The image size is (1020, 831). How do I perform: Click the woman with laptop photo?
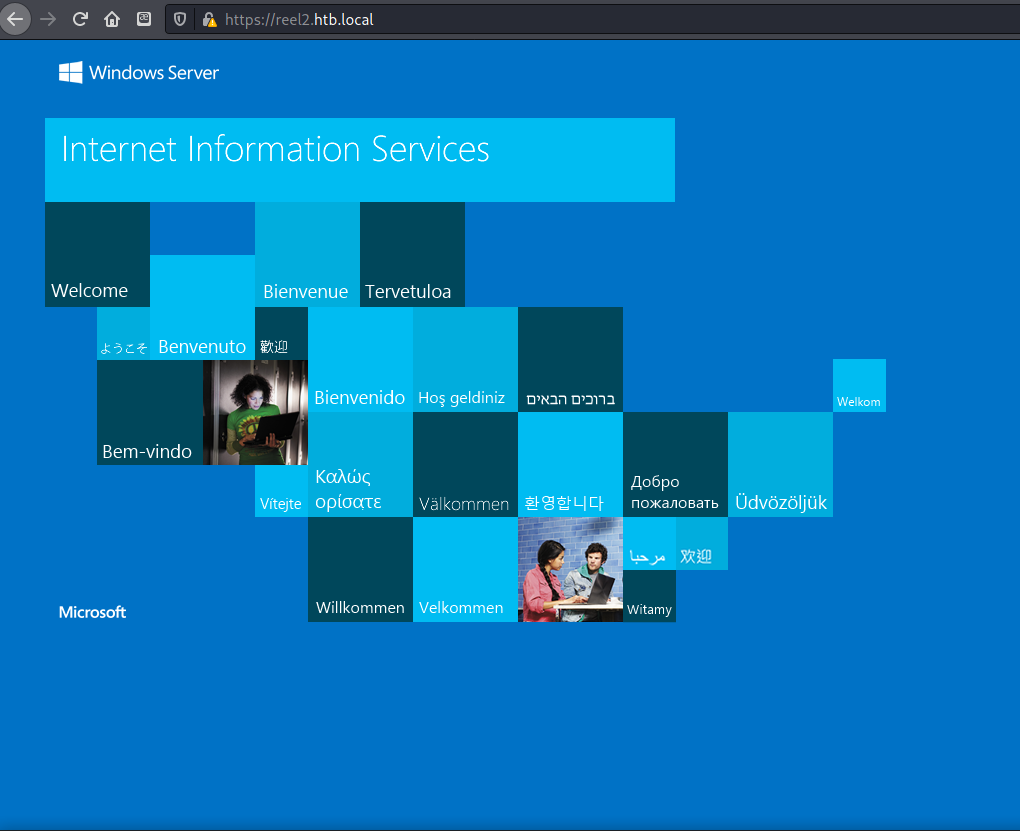[255, 412]
